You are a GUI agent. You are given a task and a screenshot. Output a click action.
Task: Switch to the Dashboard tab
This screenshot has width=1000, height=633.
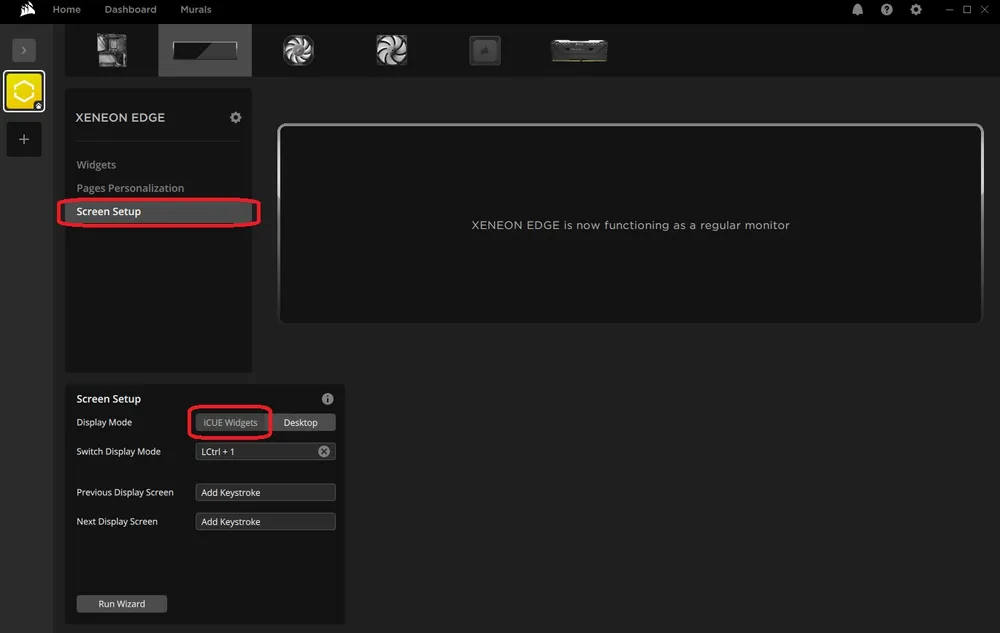[x=130, y=10]
